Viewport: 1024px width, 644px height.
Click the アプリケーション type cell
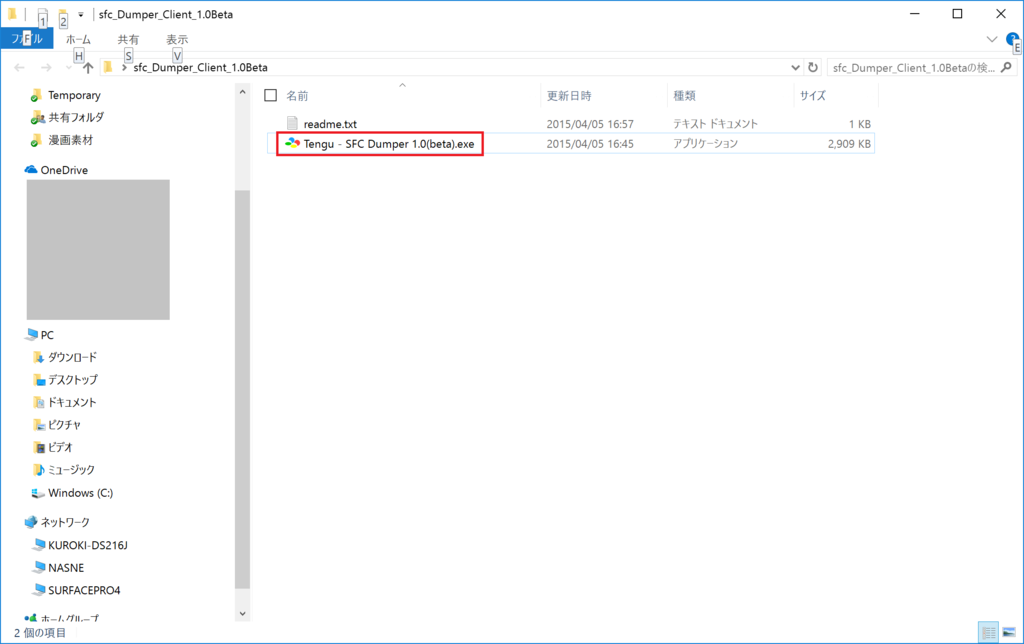[x=705, y=144]
